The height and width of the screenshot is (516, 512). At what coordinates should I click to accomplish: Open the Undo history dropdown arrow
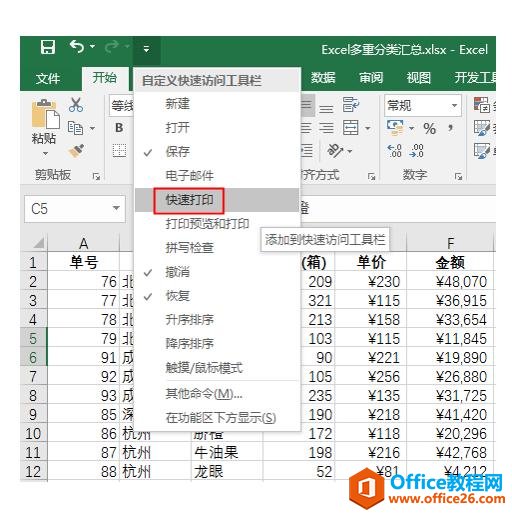(92, 46)
